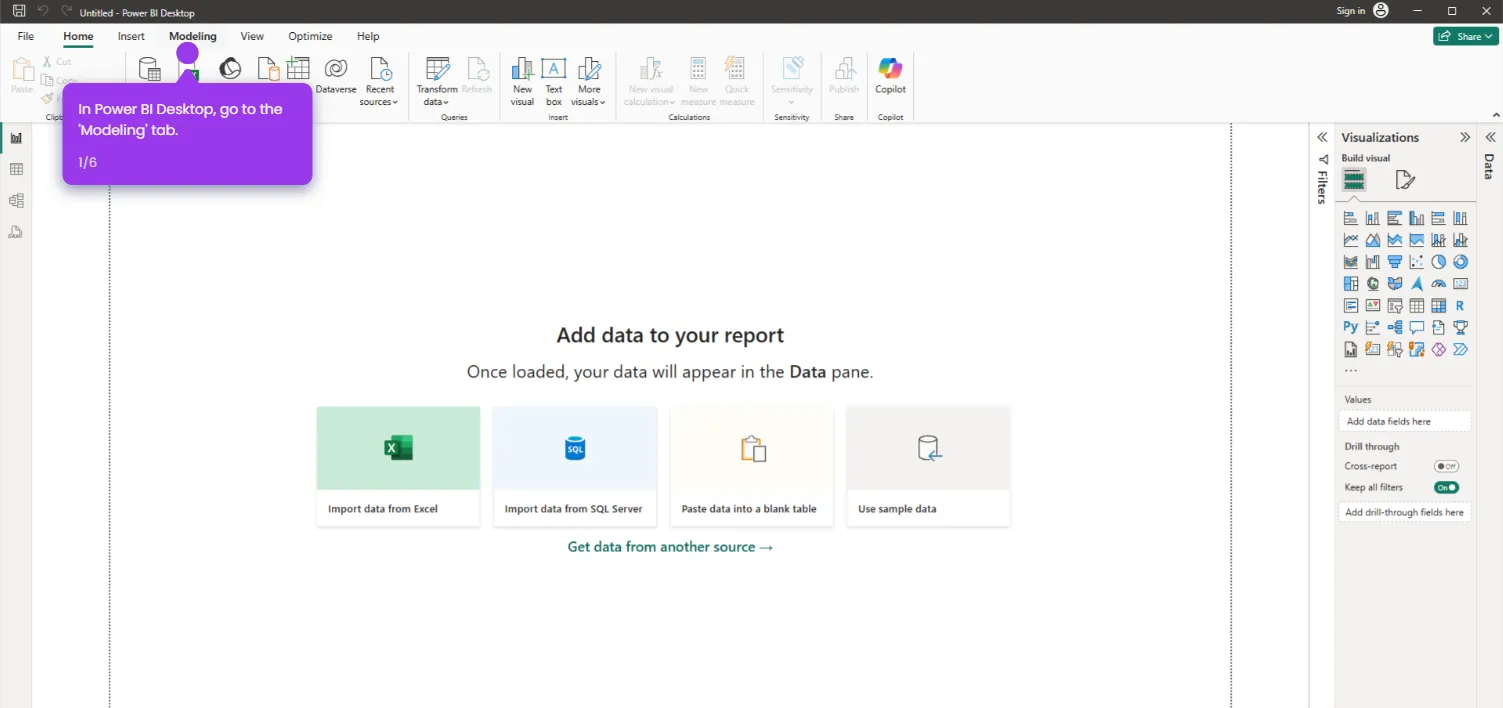This screenshot has width=1503, height=708.
Task: Open the Recent sources dropdown
Action: (x=379, y=81)
